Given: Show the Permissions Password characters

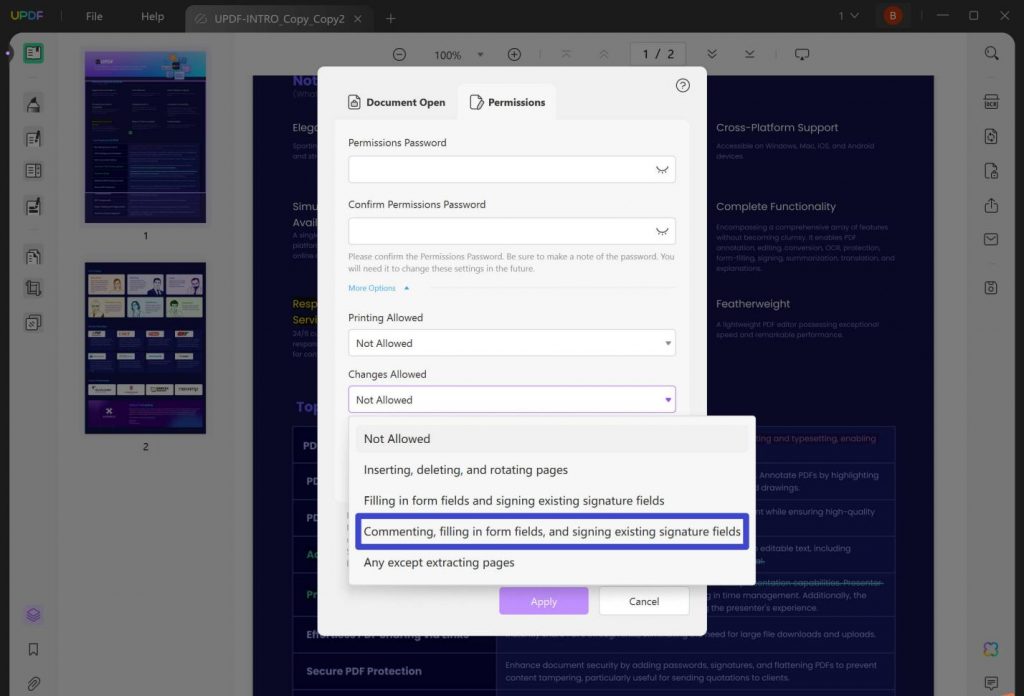Looking at the screenshot, I should point(661,169).
